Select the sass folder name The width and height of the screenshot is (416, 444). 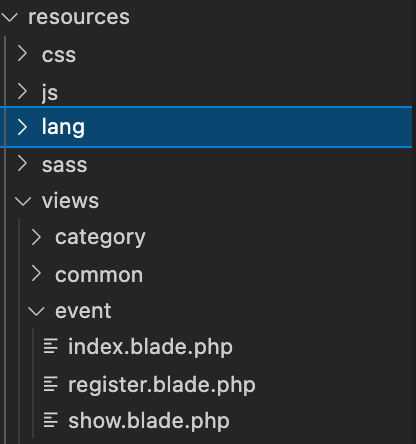coord(65,165)
